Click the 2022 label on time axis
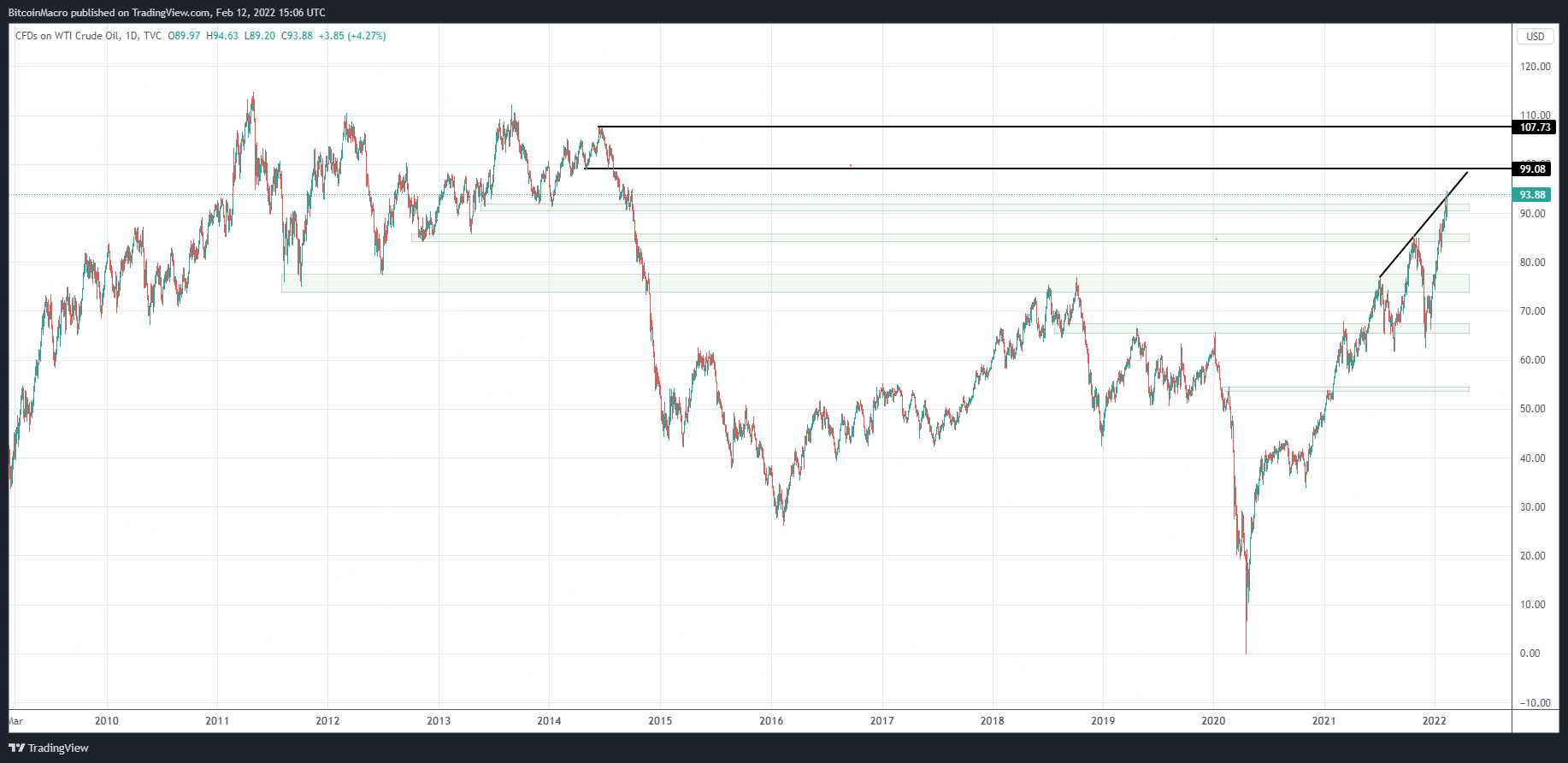 click(1434, 721)
